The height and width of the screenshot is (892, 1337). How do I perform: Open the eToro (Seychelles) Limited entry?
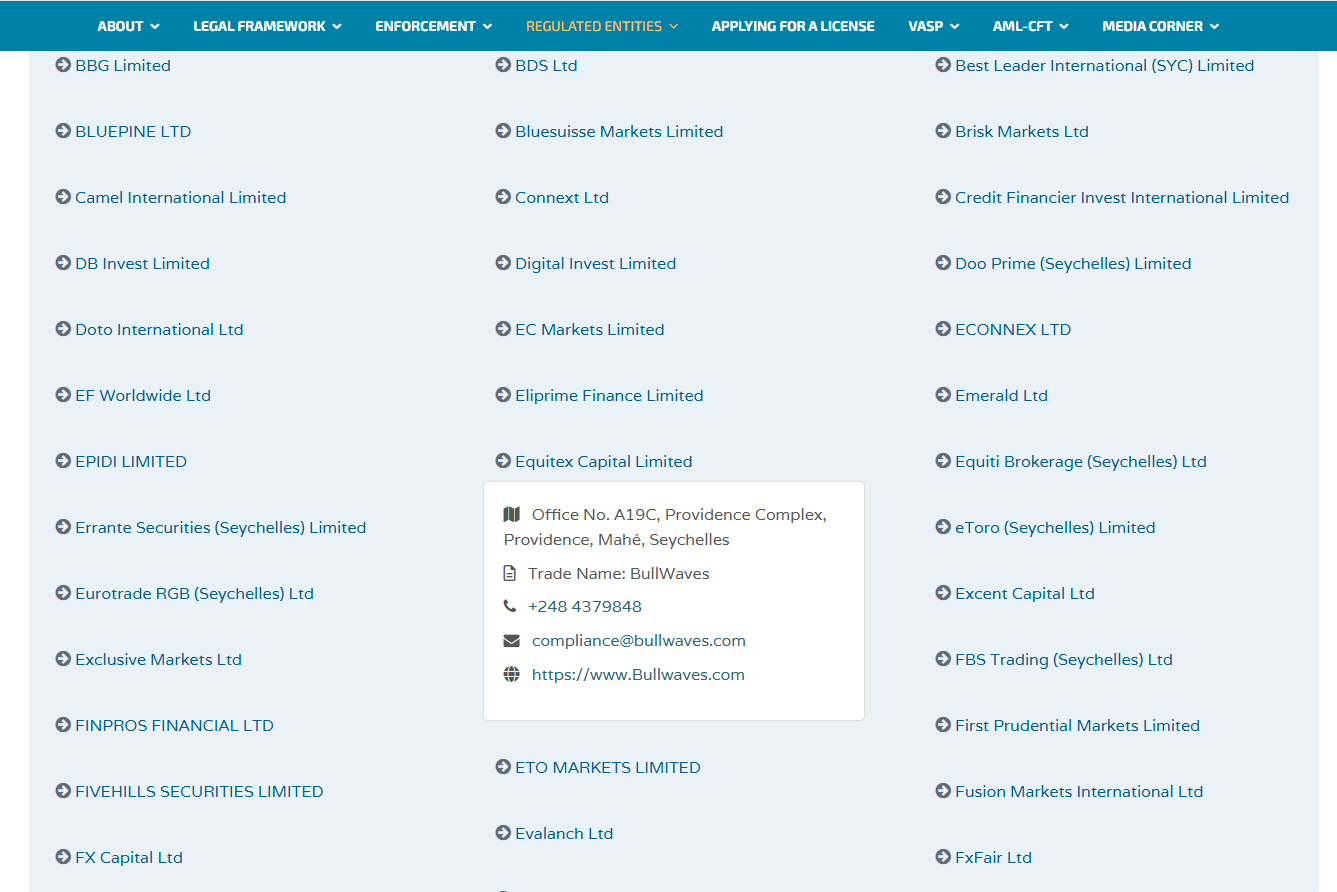(1055, 527)
